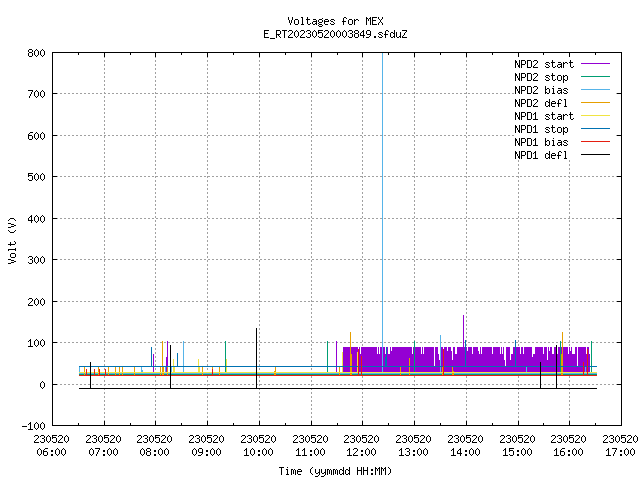Click the 12:00 time axis tick label
Viewport: 640px width, 480px height.
362,446
